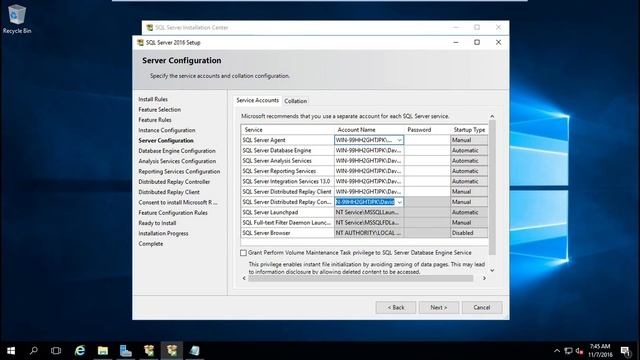Click Reporting Services password field
This screenshot has height=360, width=640.
pos(427,171)
